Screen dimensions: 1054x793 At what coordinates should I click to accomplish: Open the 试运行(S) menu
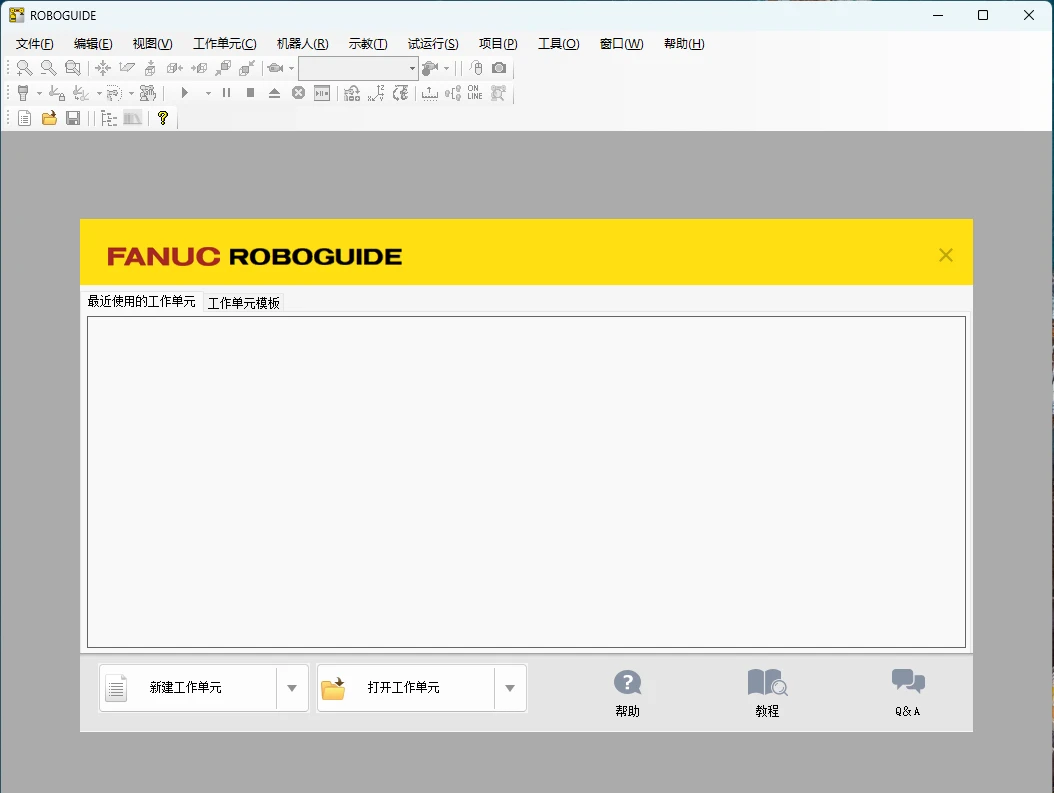click(x=431, y=44)
